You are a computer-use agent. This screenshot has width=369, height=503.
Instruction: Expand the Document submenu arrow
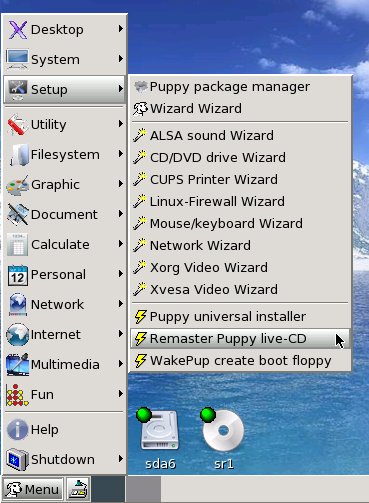121,214
